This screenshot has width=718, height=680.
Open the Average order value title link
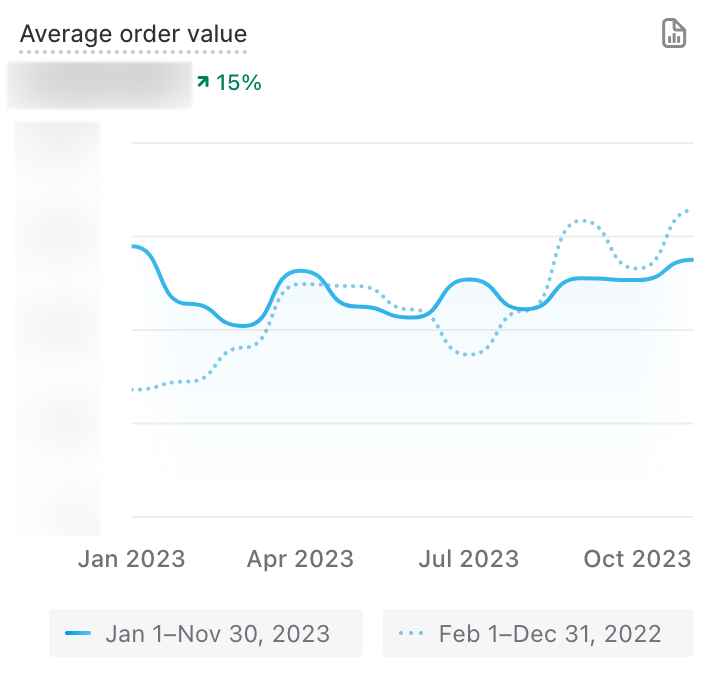click(x=133, y=34)
